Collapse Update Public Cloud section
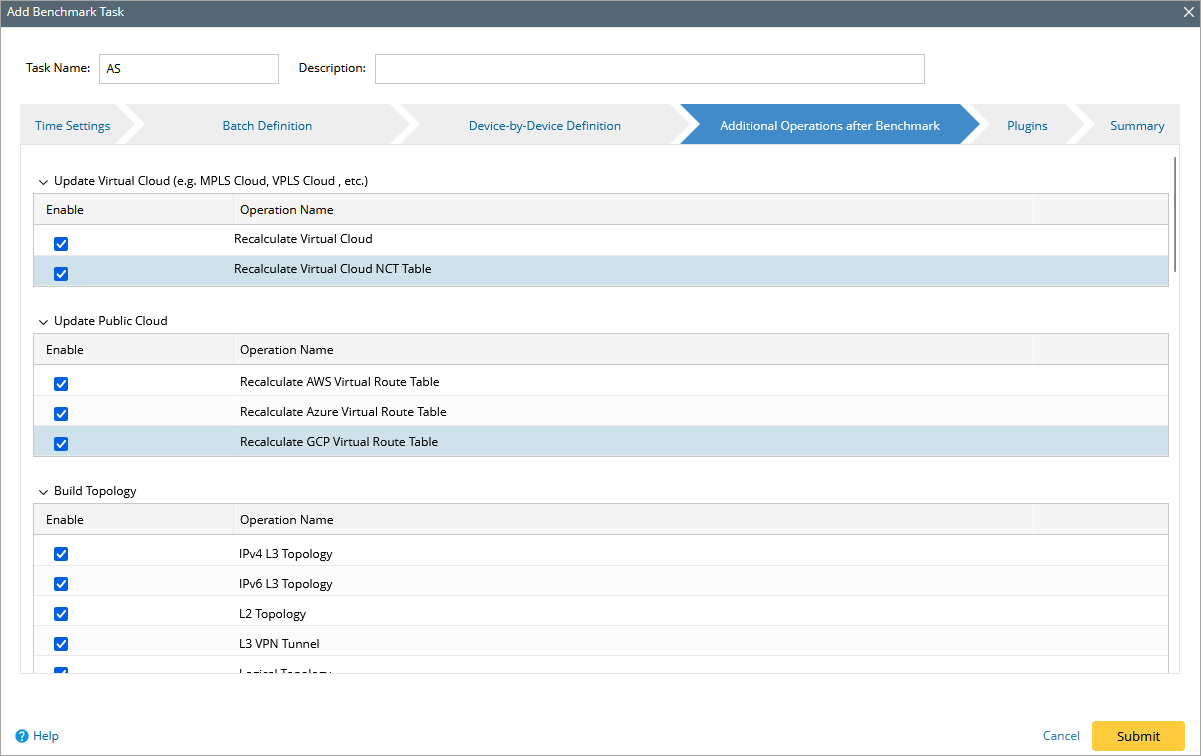1201x756 pixels. (x=43, y=322)
